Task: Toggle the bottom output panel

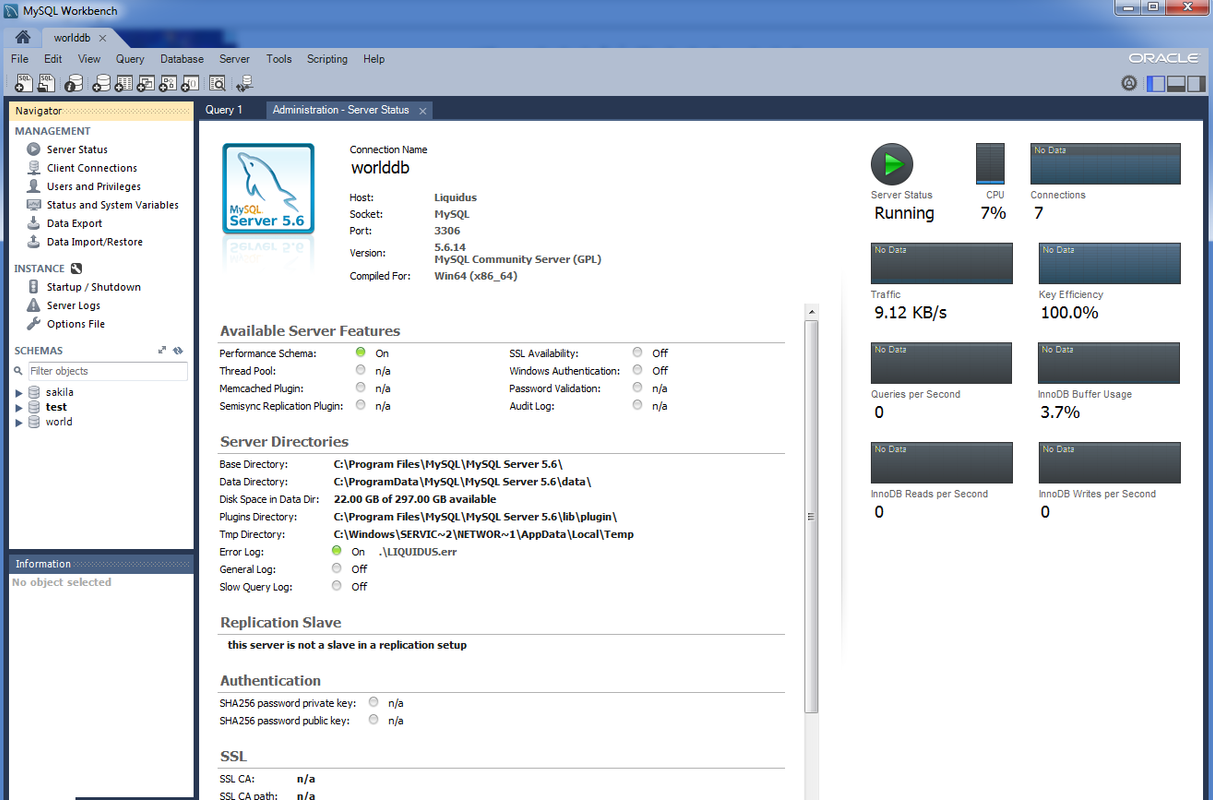Action: [1177, 84]
